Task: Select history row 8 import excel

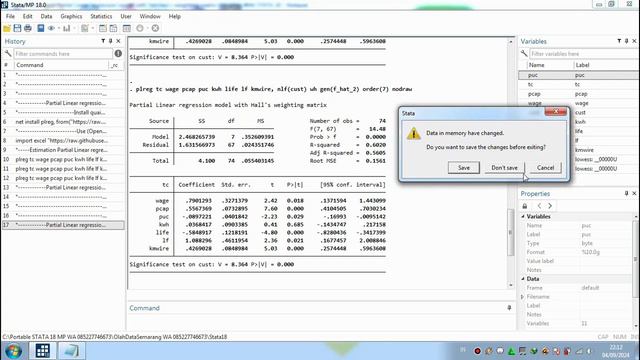Action: (x=63, y=140)
